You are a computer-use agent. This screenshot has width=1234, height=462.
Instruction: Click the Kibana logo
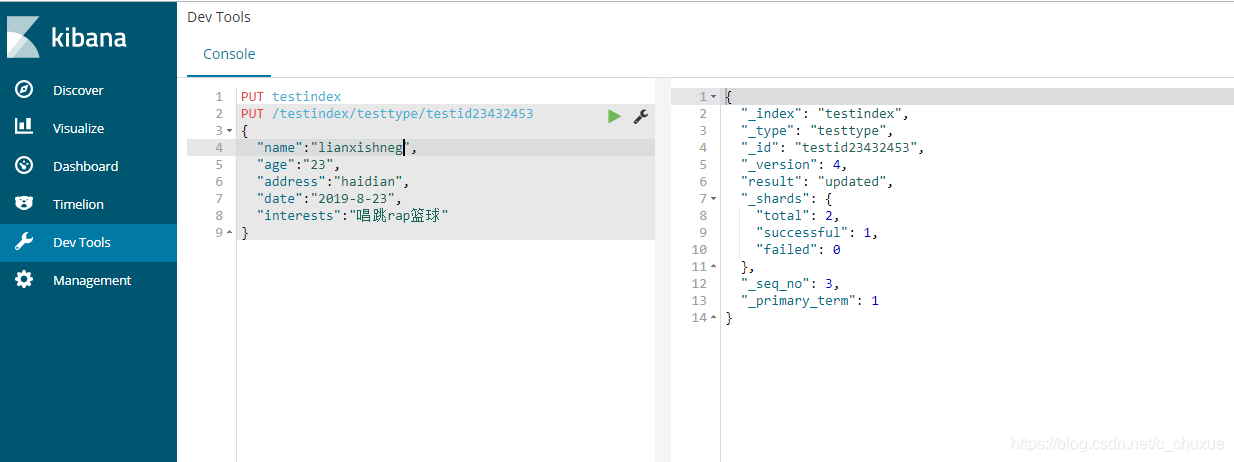tap(67, 37)
